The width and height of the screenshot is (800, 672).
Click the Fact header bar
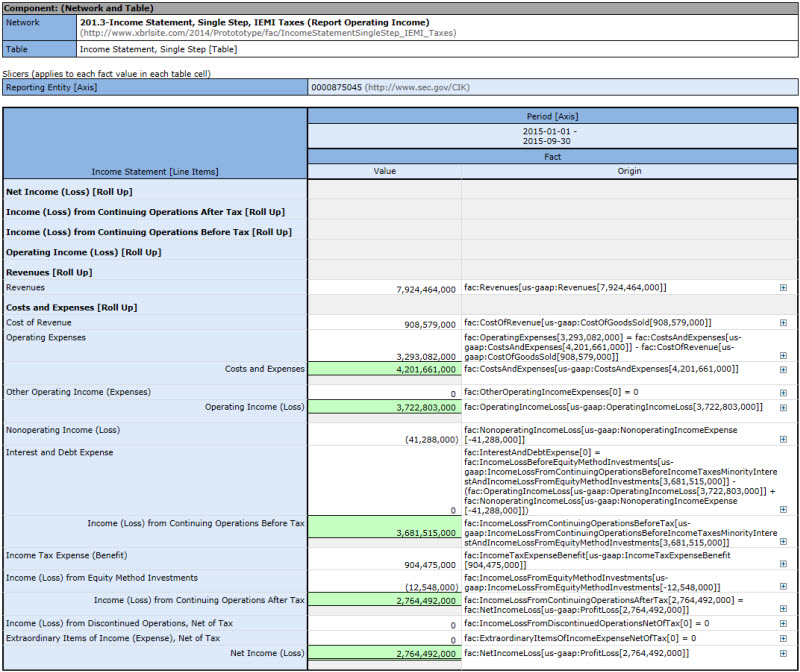(x=553, y=157)
